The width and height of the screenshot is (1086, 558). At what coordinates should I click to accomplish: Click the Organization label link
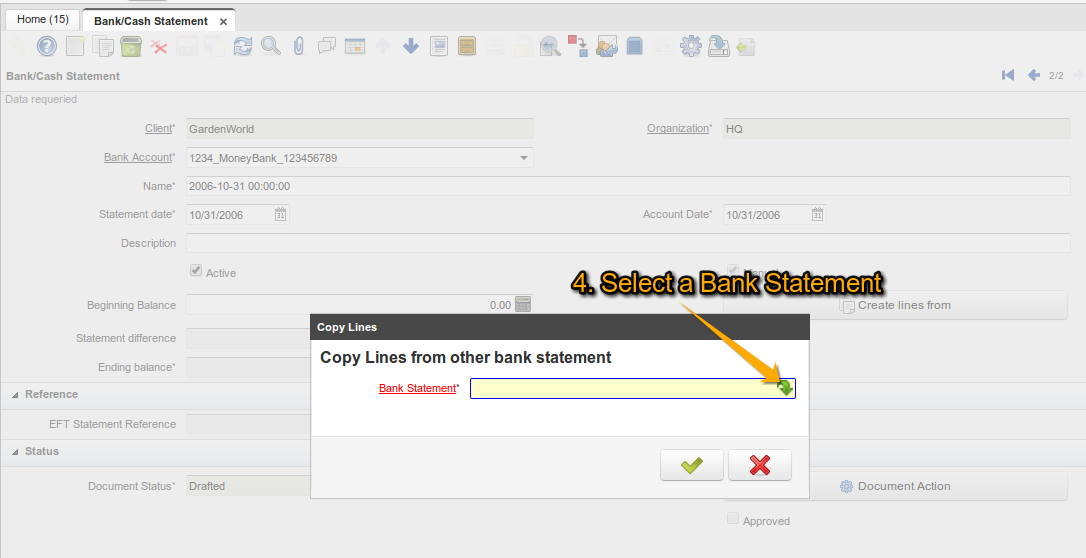pos(677,128)
